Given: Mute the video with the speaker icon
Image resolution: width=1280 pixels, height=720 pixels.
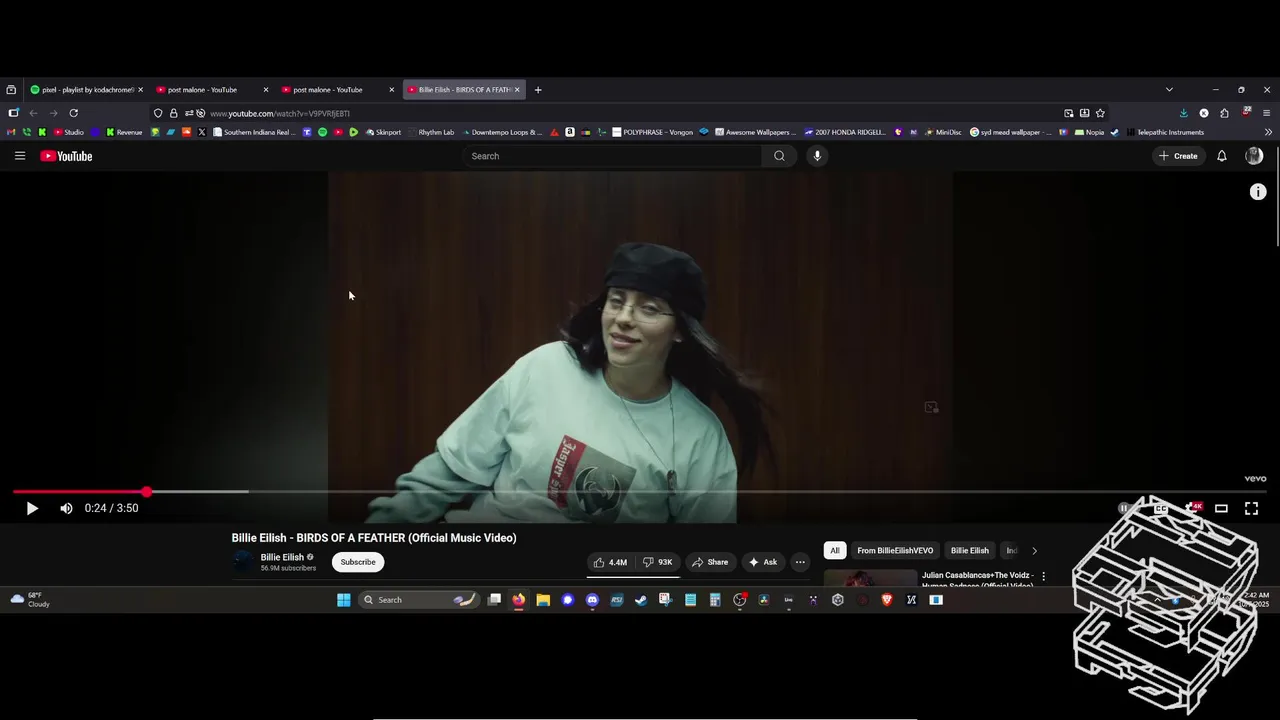Looking at the screenshot, I should pos(66,508).
